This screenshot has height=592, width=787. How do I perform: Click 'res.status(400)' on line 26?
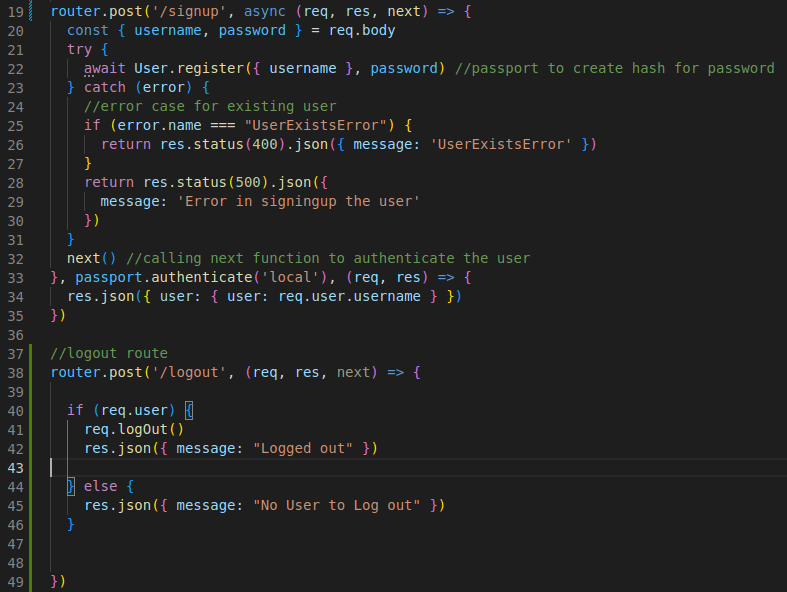[x=222, y=144]
